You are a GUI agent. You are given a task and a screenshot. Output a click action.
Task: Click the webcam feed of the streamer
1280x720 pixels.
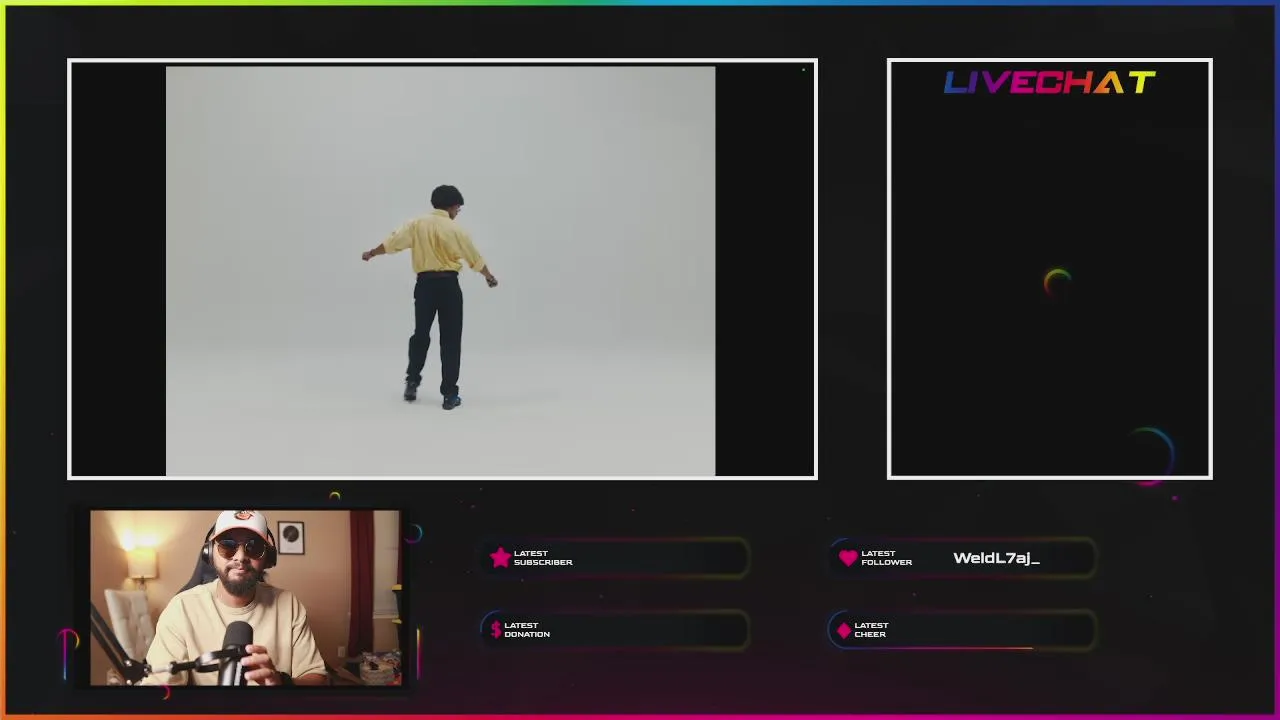[245, 598]
